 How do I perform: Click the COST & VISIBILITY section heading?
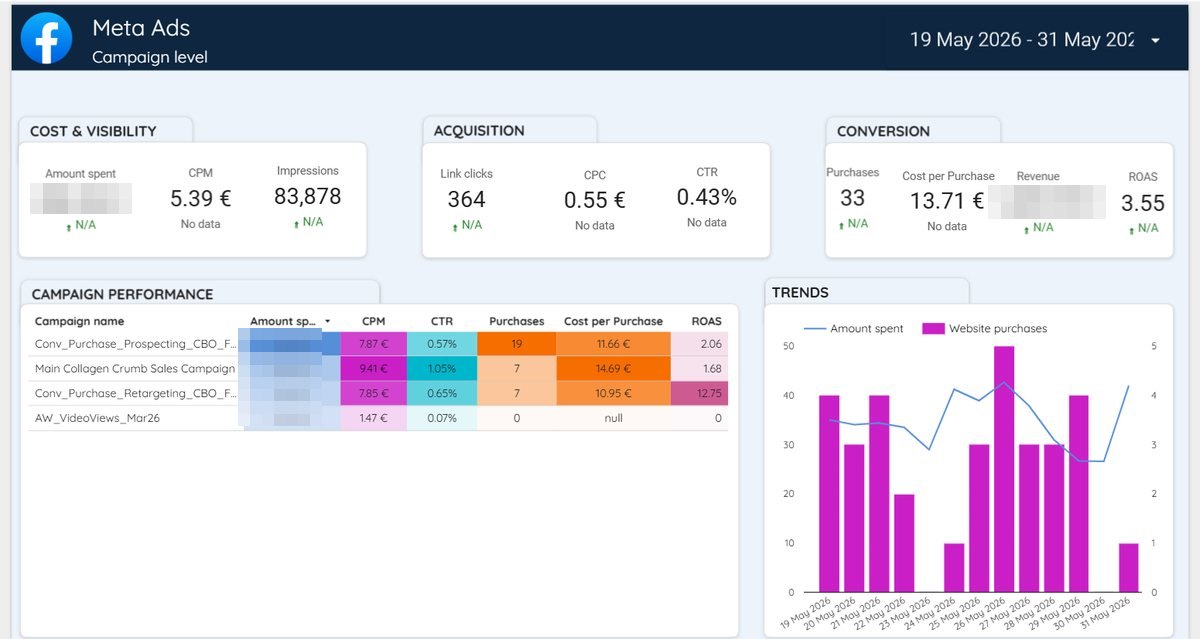93,131
